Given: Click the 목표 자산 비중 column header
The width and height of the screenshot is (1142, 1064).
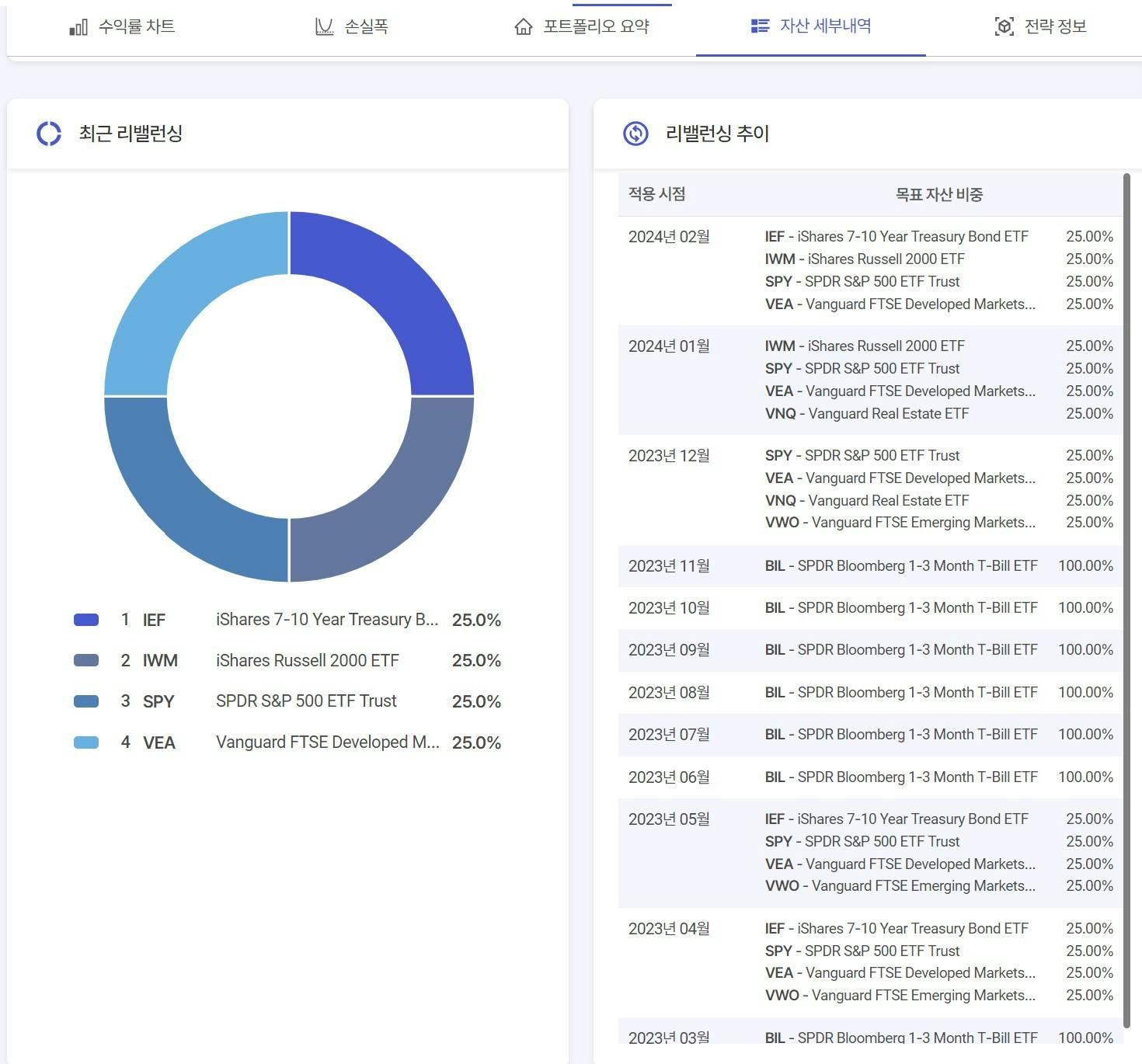Looking at the screenshot, I should click(x=939, y=194).
